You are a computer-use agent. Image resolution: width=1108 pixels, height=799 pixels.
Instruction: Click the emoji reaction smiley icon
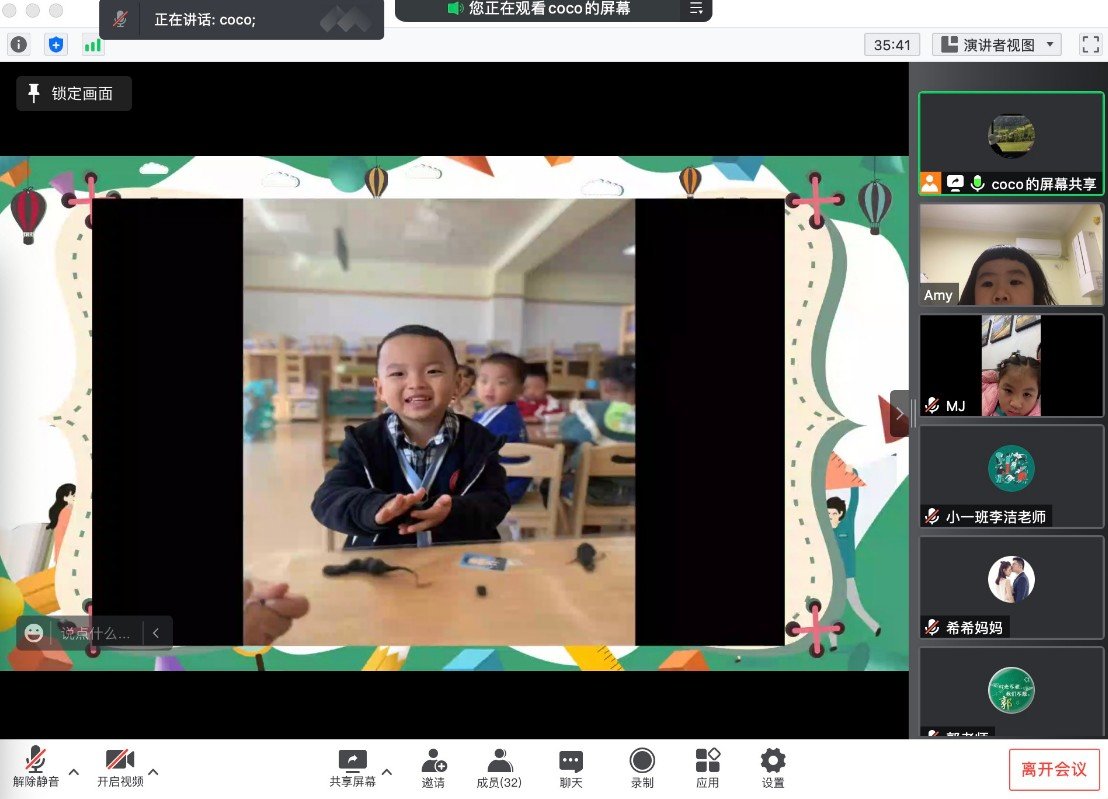click(x=34, y=633)
